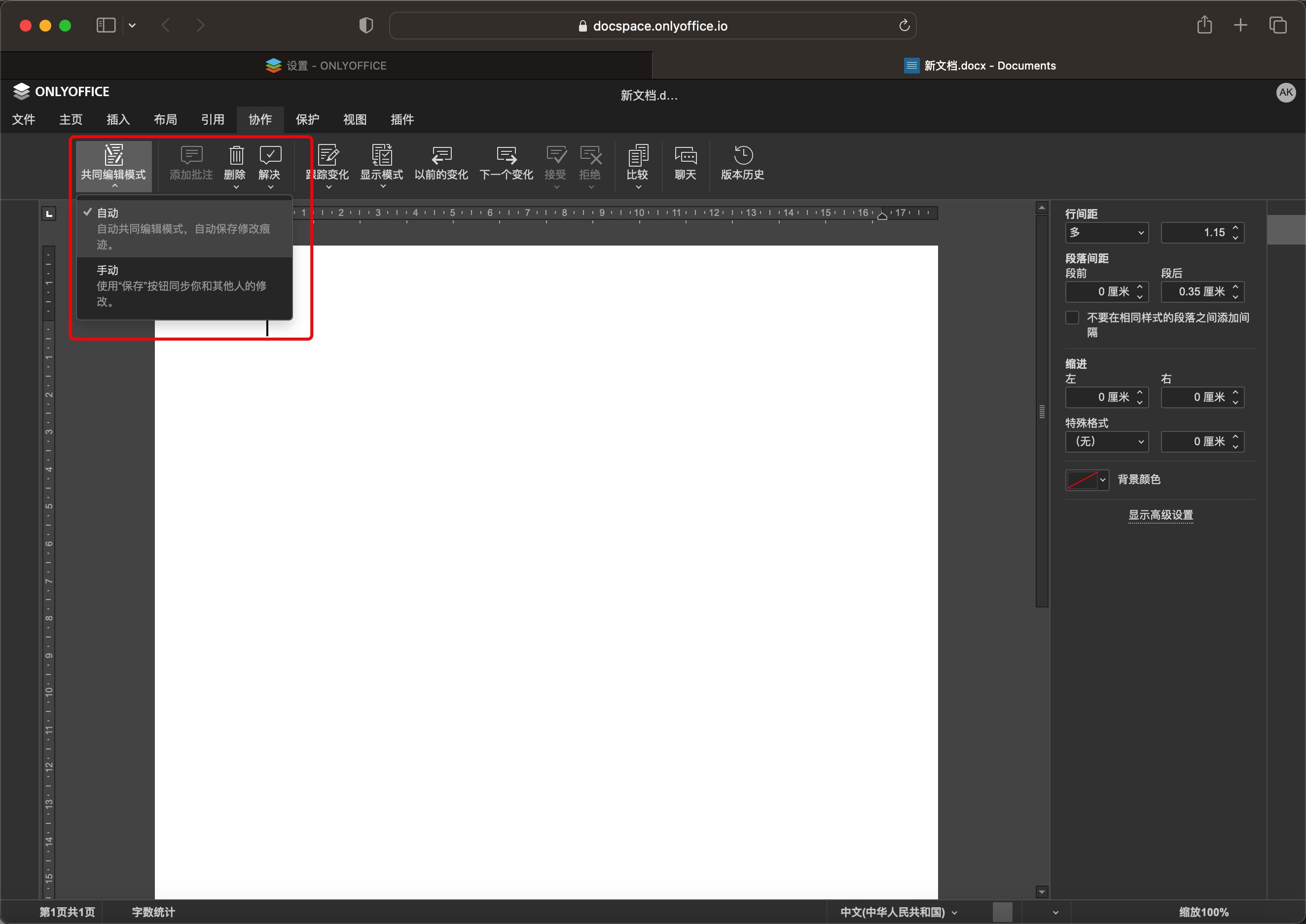Open the Compare (比较) documents tool
Image resolution: width=1306 pixels, height=924 pixels.
point(637,155)
